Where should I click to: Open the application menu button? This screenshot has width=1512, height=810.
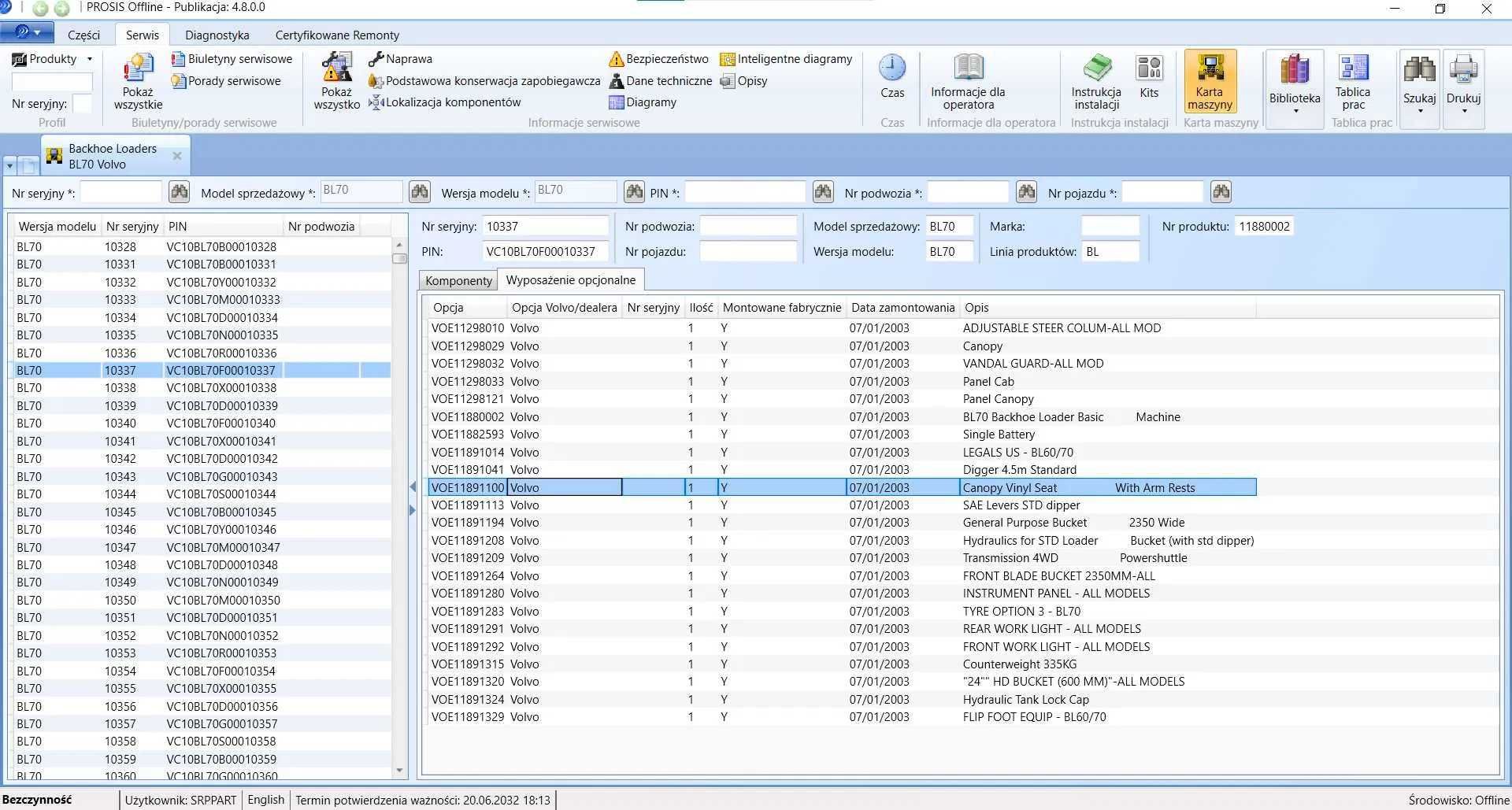coord(27,32)
